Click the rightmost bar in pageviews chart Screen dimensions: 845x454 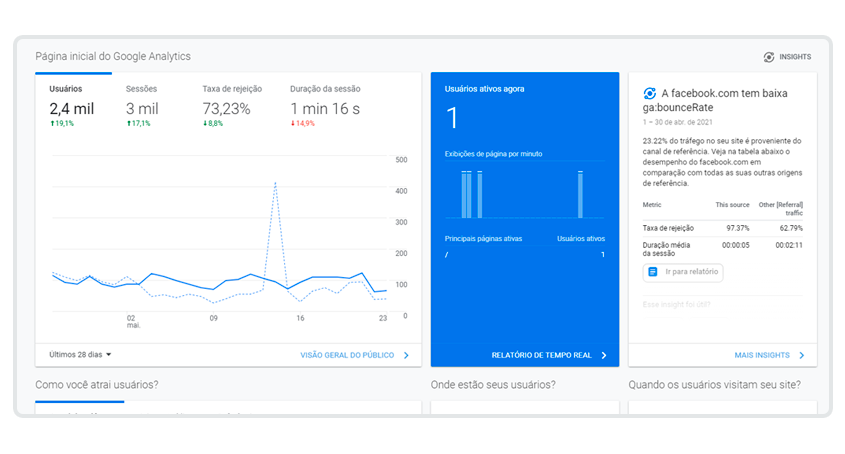coord(580,195)
